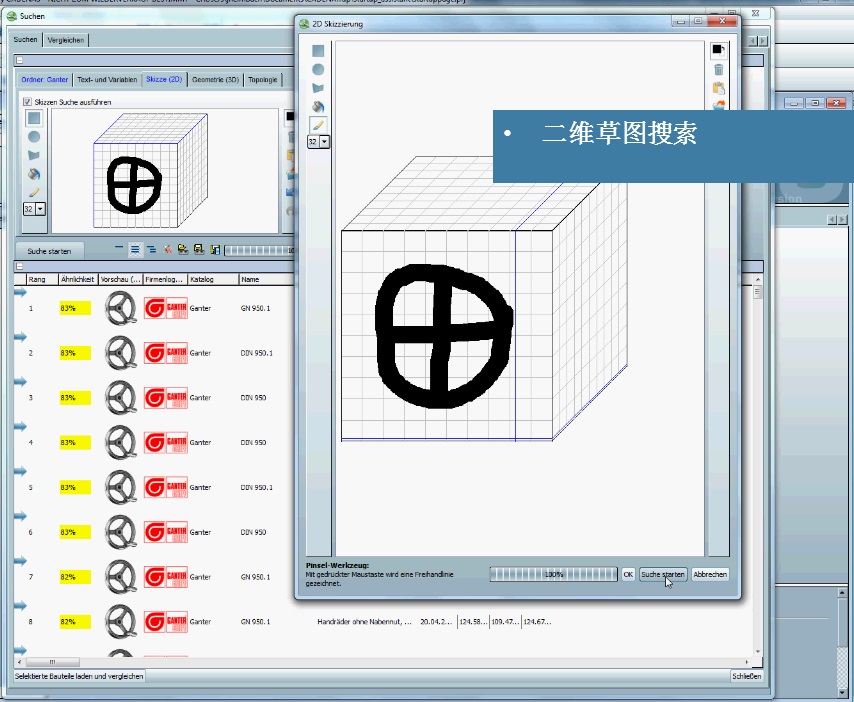The width and height of the screenshot is (854, 702).
Task: Click the handwheel preview thumbnail of rank 1
Action: [121, 308]
